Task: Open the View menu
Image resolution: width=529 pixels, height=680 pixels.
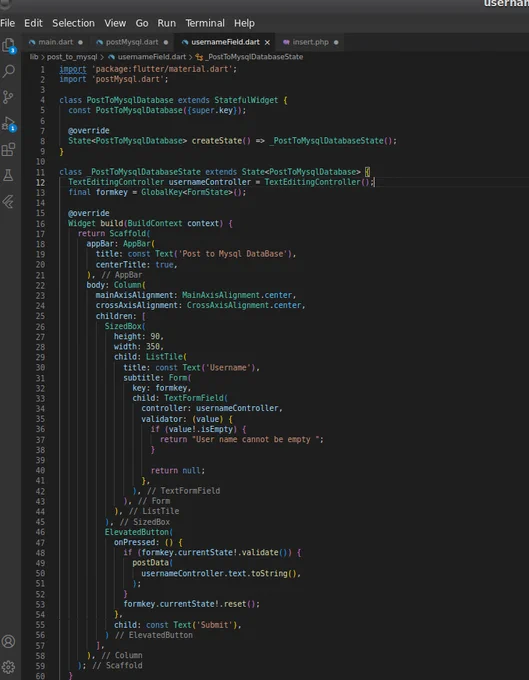Action: [x=115, y=23]
